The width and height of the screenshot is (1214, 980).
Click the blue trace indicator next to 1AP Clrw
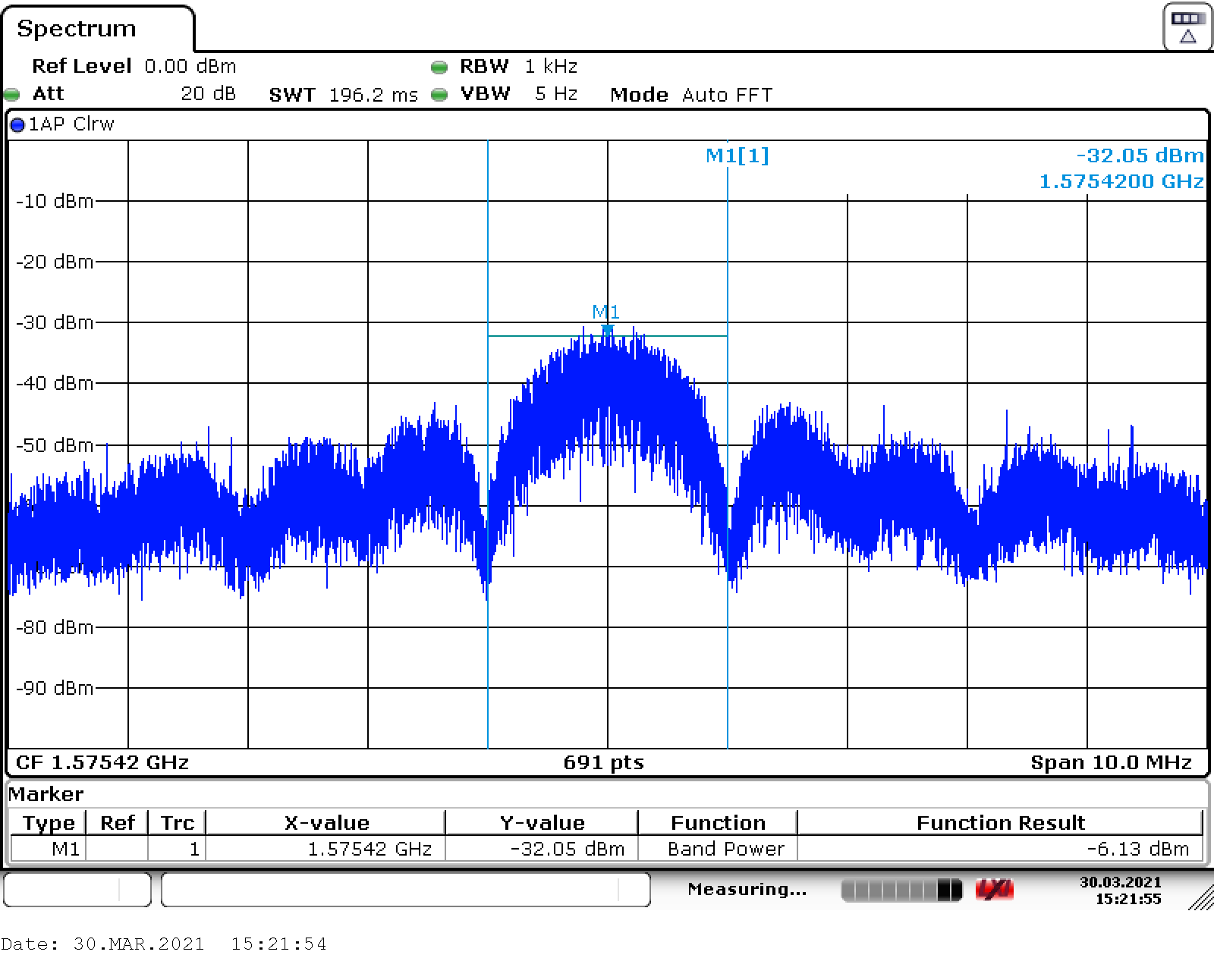coord(17,125)
